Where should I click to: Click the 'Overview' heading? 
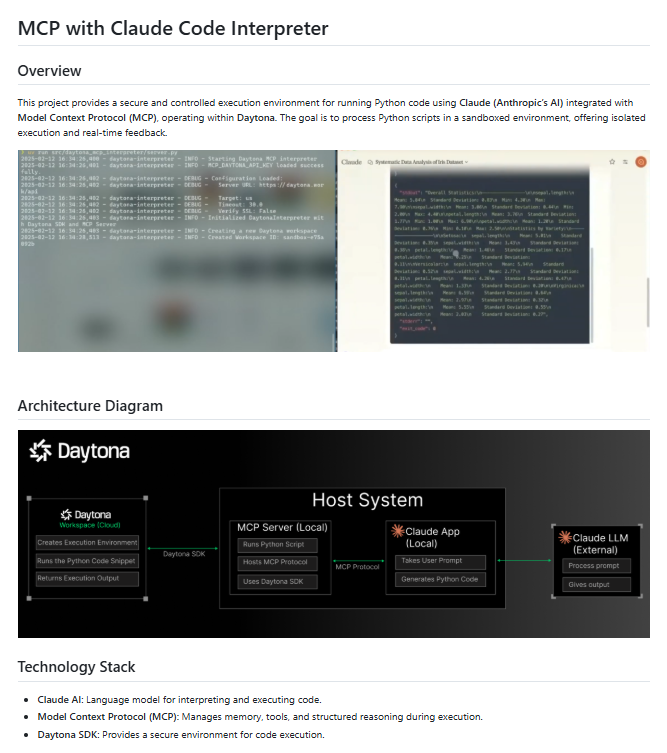pyautogui.click(x=49, y=71)
